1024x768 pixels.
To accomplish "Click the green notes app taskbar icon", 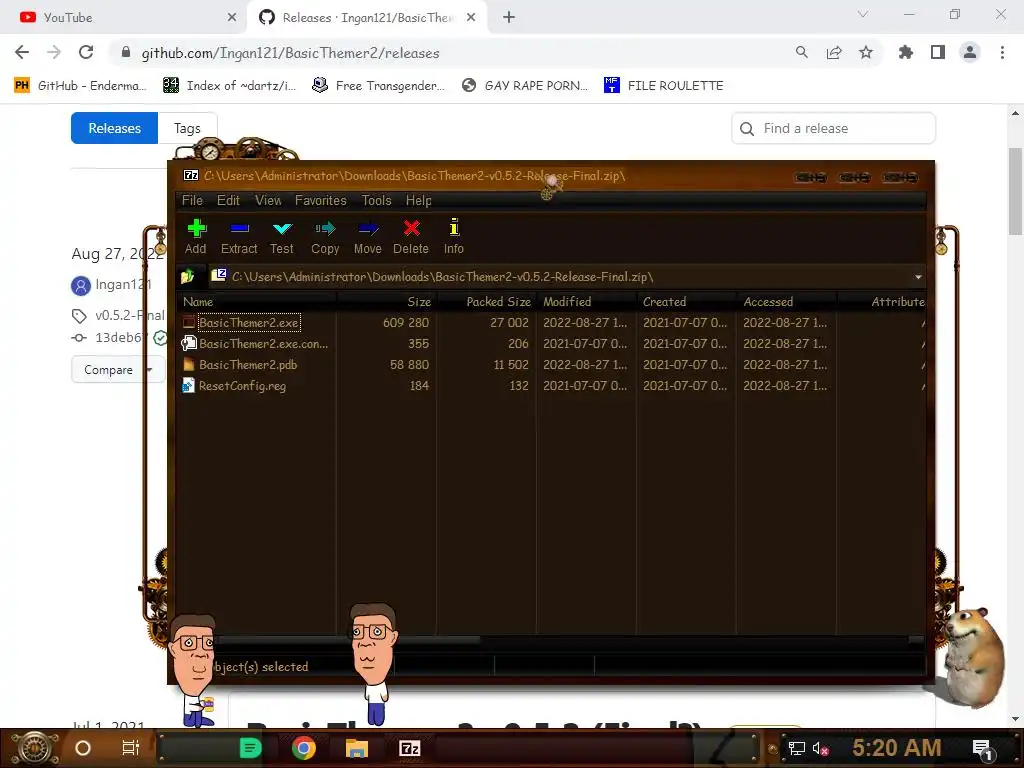I will point(250,748).
